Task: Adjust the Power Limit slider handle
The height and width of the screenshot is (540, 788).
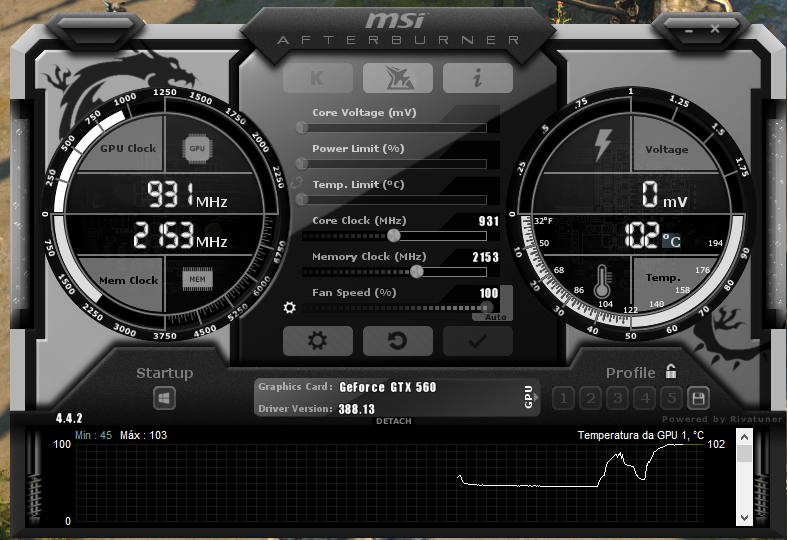Action: (302, 163)
